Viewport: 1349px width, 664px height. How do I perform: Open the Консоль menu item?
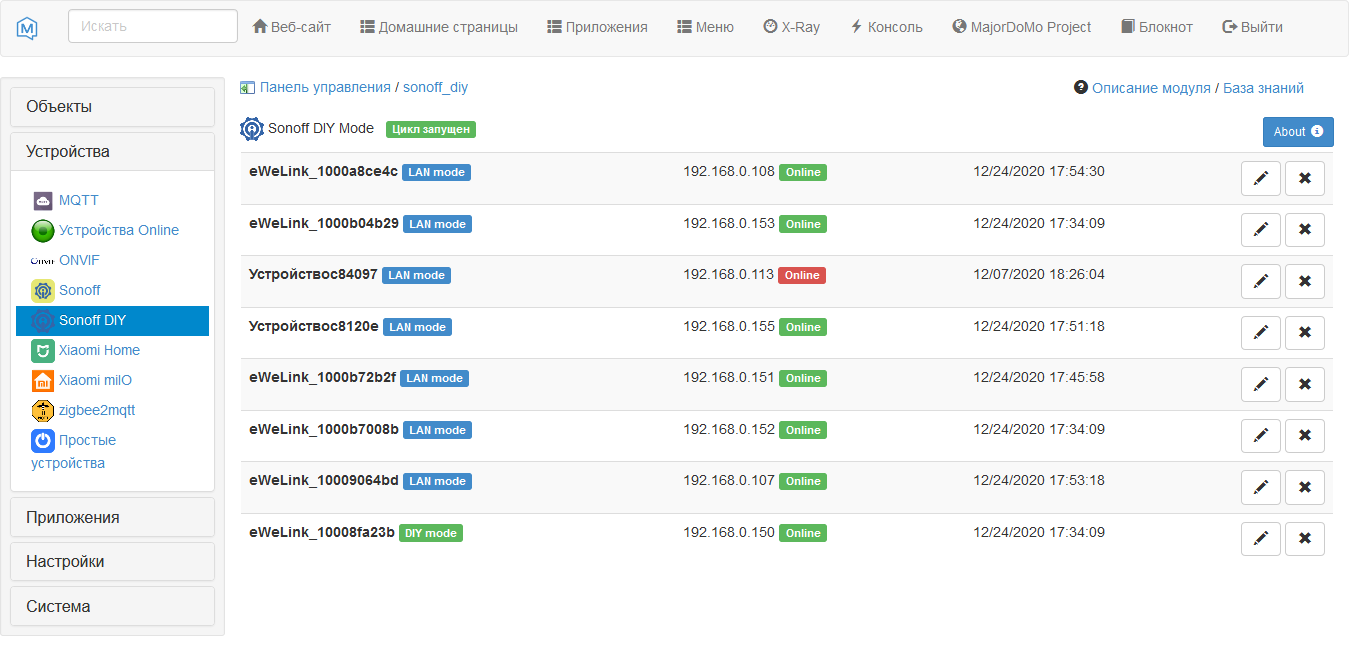[886, 27]
